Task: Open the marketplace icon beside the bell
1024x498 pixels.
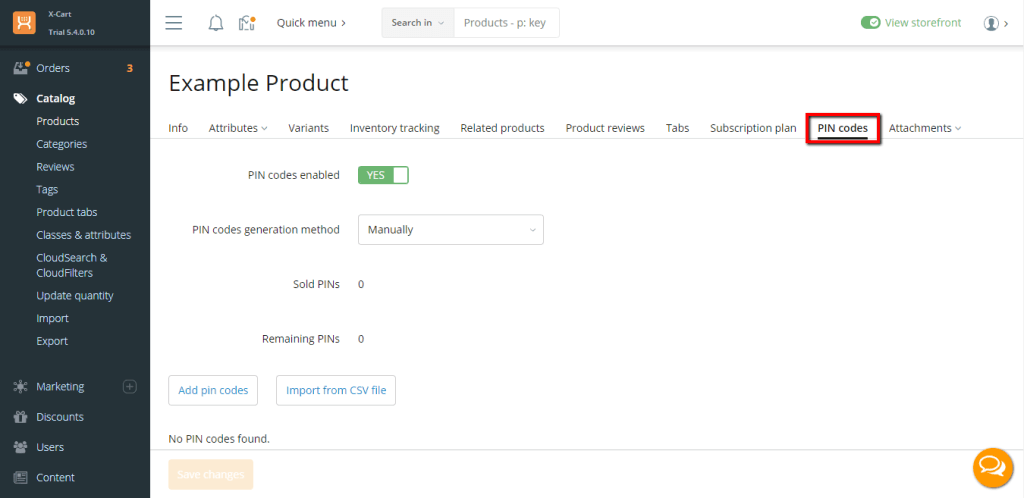Action: (x=246, y=23)
